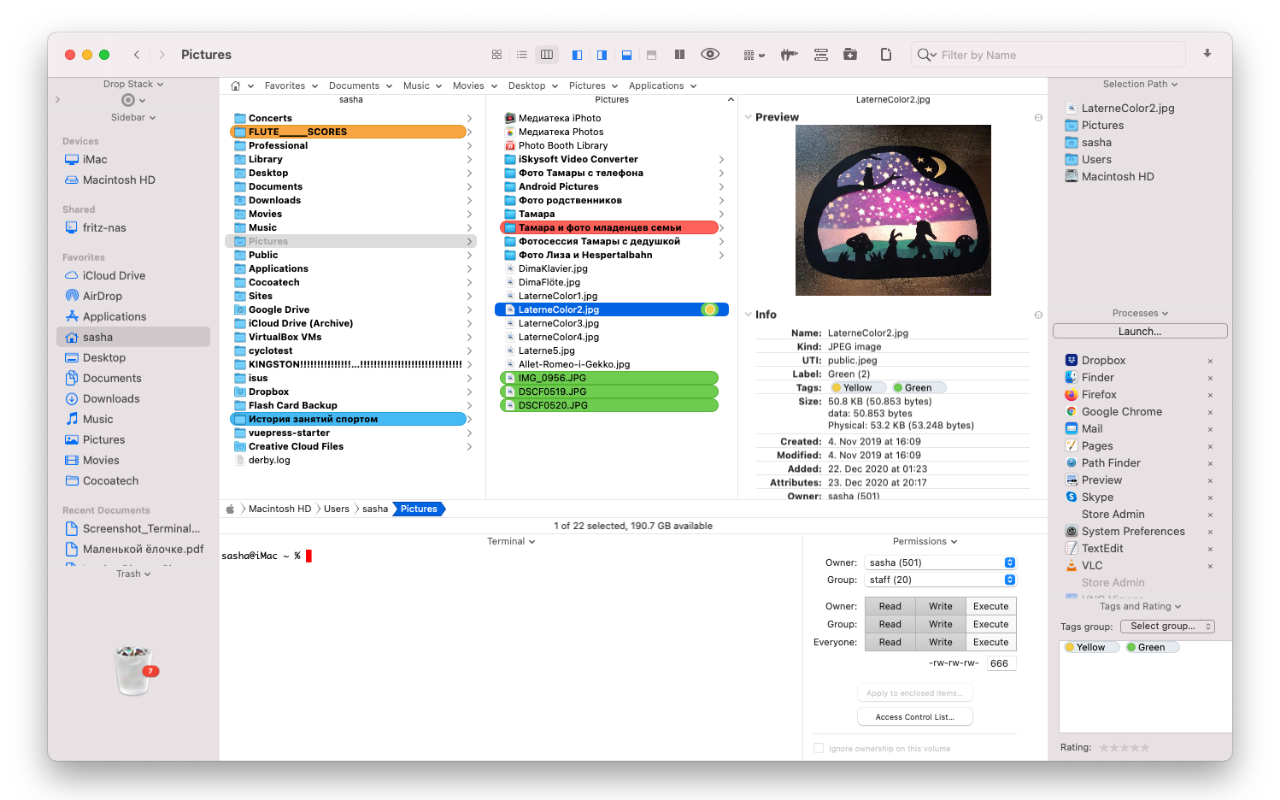
Task: Click the download arrow toolbar icon
Action: [1207, 54]
